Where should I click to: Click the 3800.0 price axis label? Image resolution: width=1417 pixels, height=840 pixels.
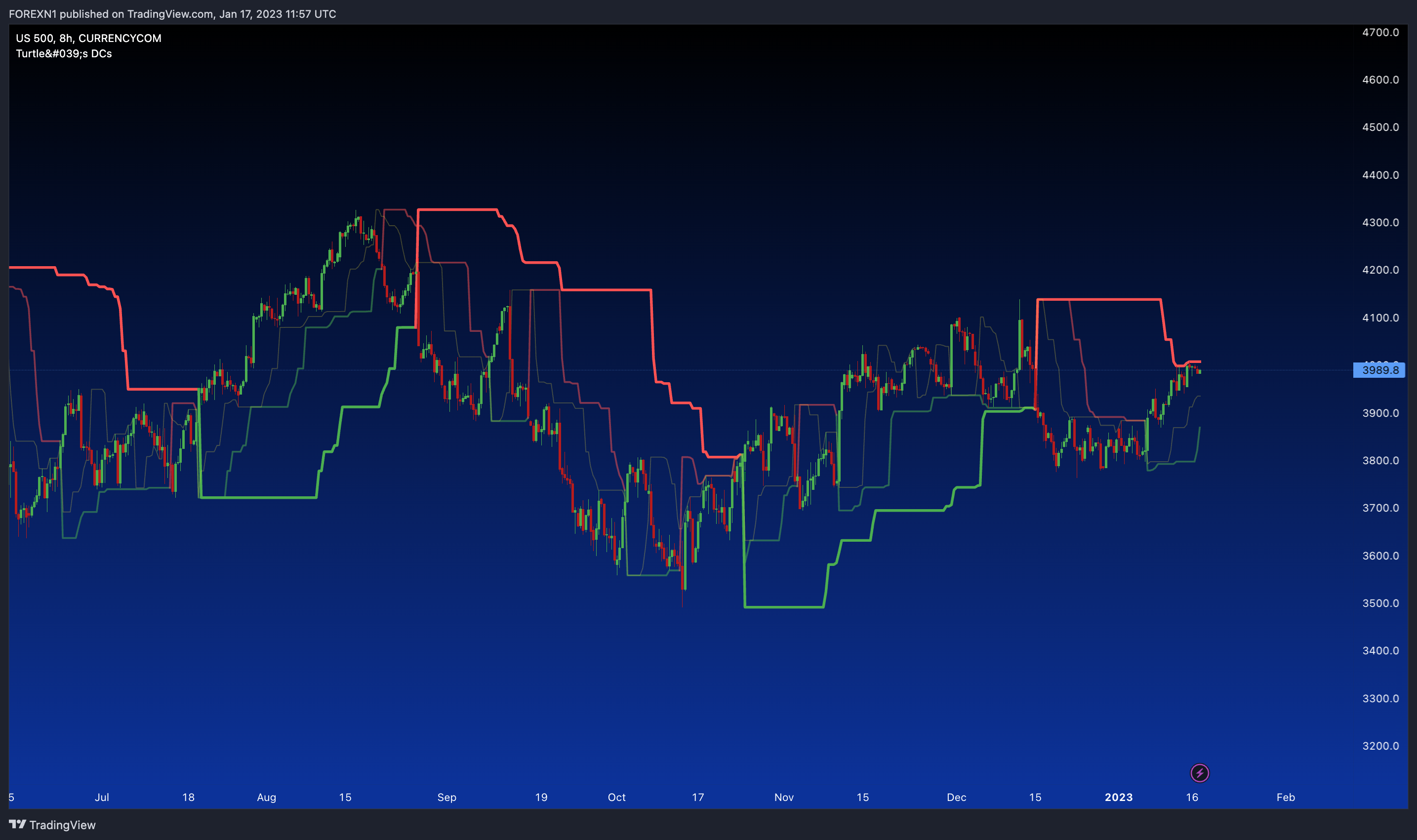(1380, 461)
